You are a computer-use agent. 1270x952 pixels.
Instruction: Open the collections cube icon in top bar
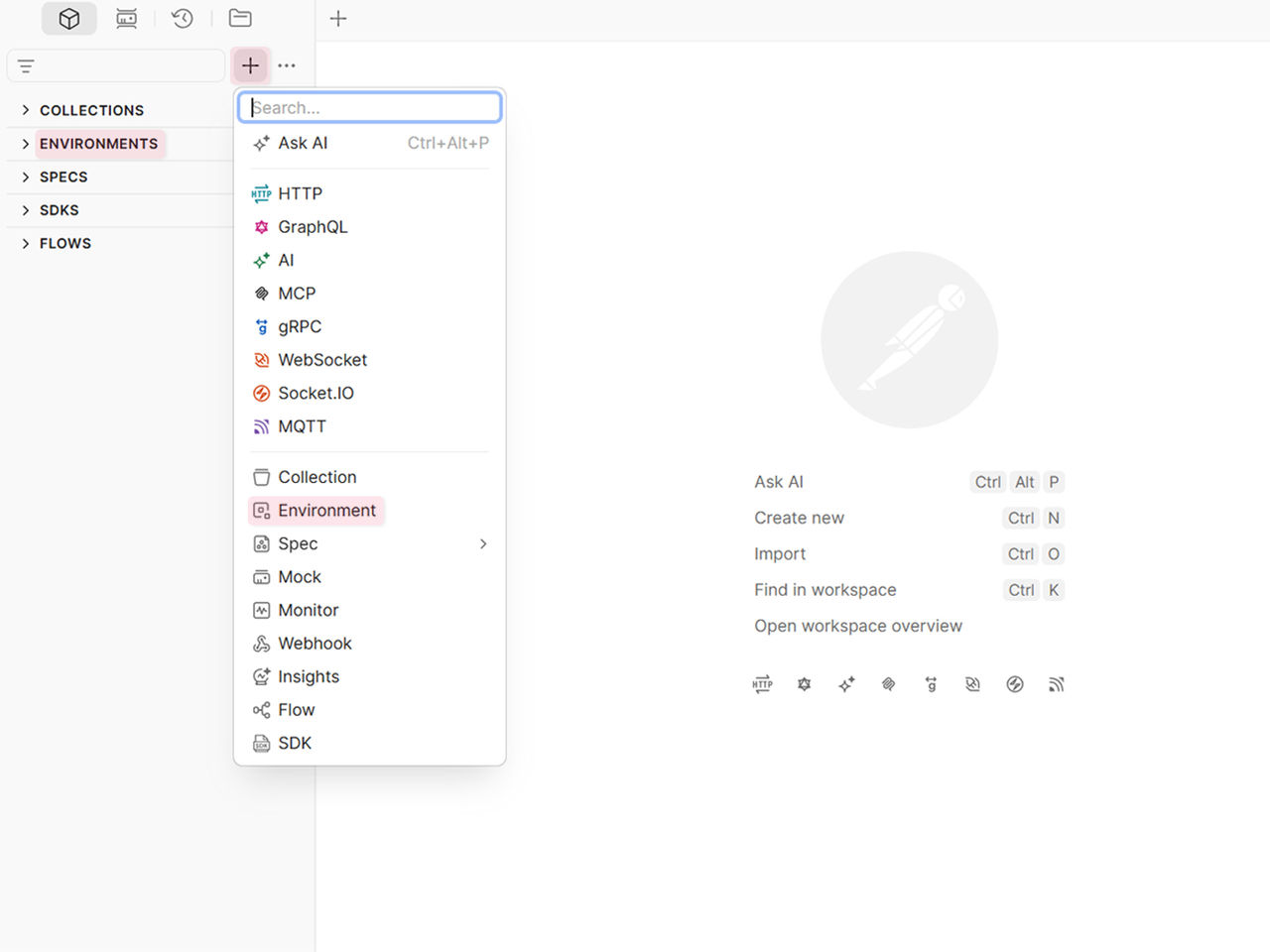(69, 19)
